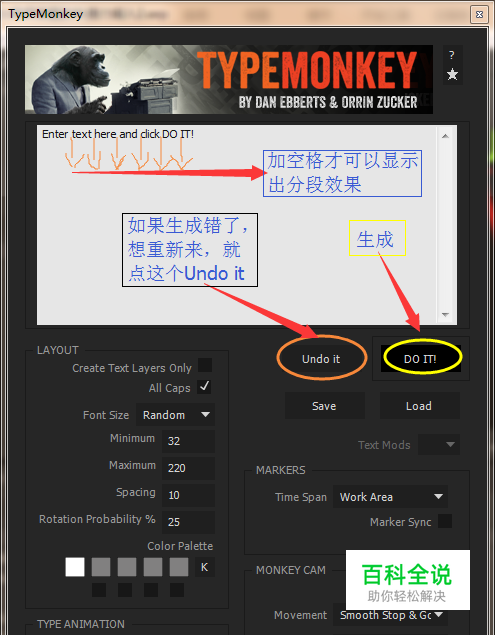Select the third gray palette swatch

coord(127,567)
